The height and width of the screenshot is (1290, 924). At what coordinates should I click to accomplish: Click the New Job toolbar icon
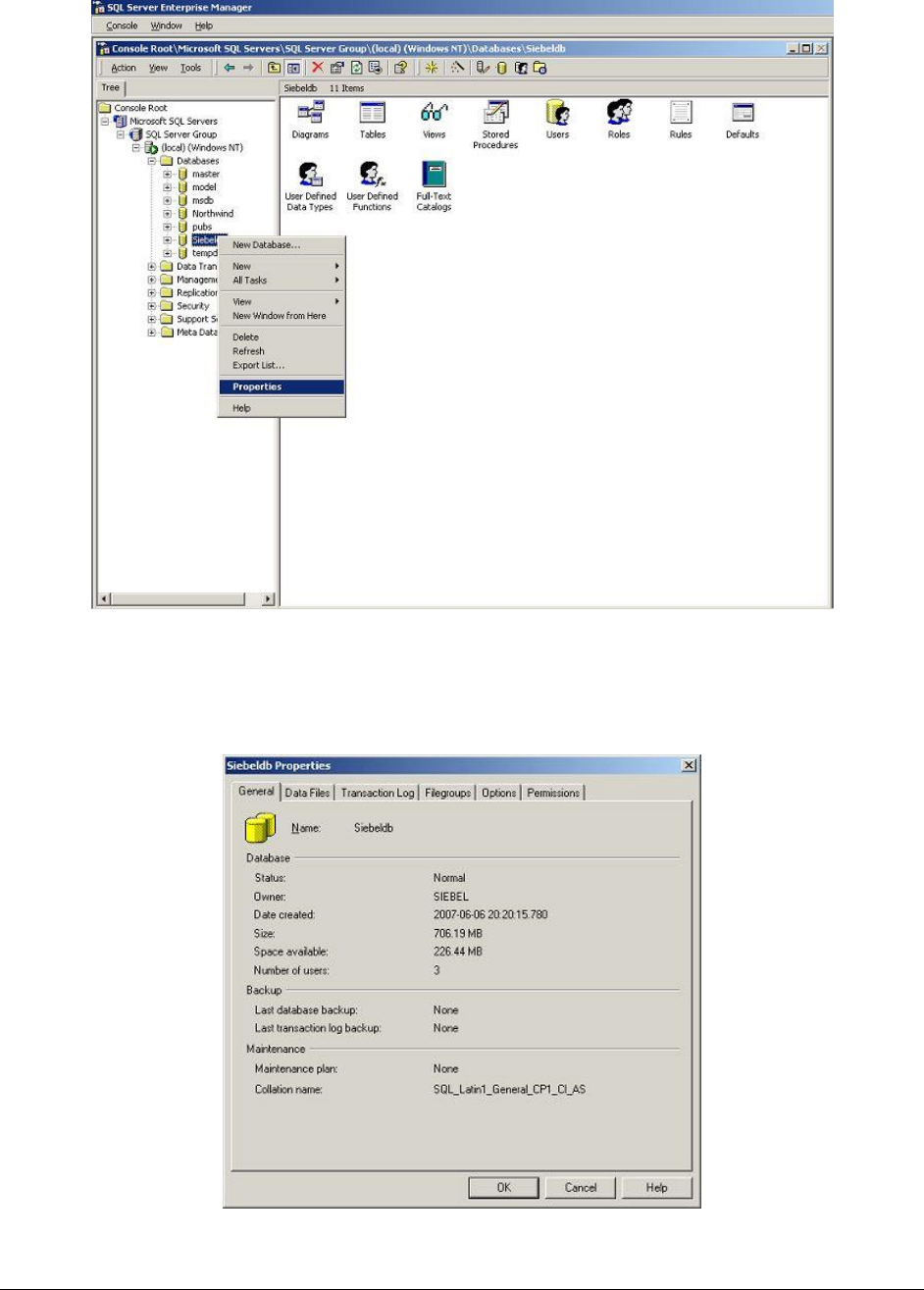tap(539, 68)
